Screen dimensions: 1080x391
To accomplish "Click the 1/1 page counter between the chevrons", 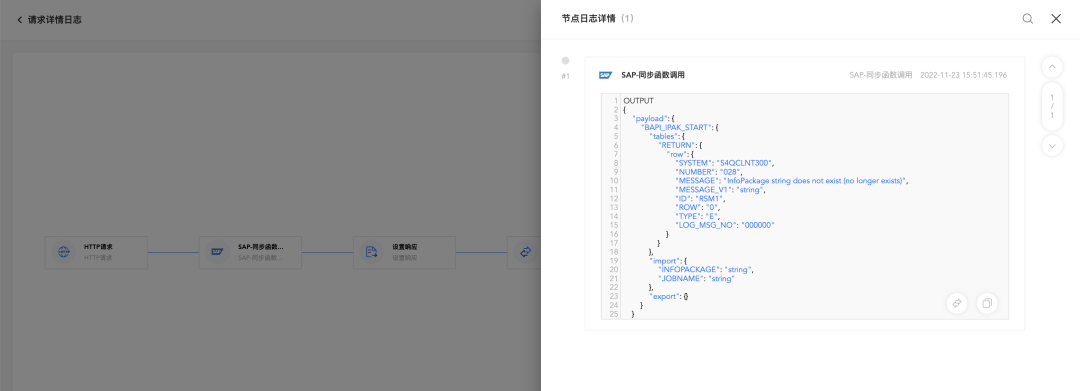I will [1052, 106].
